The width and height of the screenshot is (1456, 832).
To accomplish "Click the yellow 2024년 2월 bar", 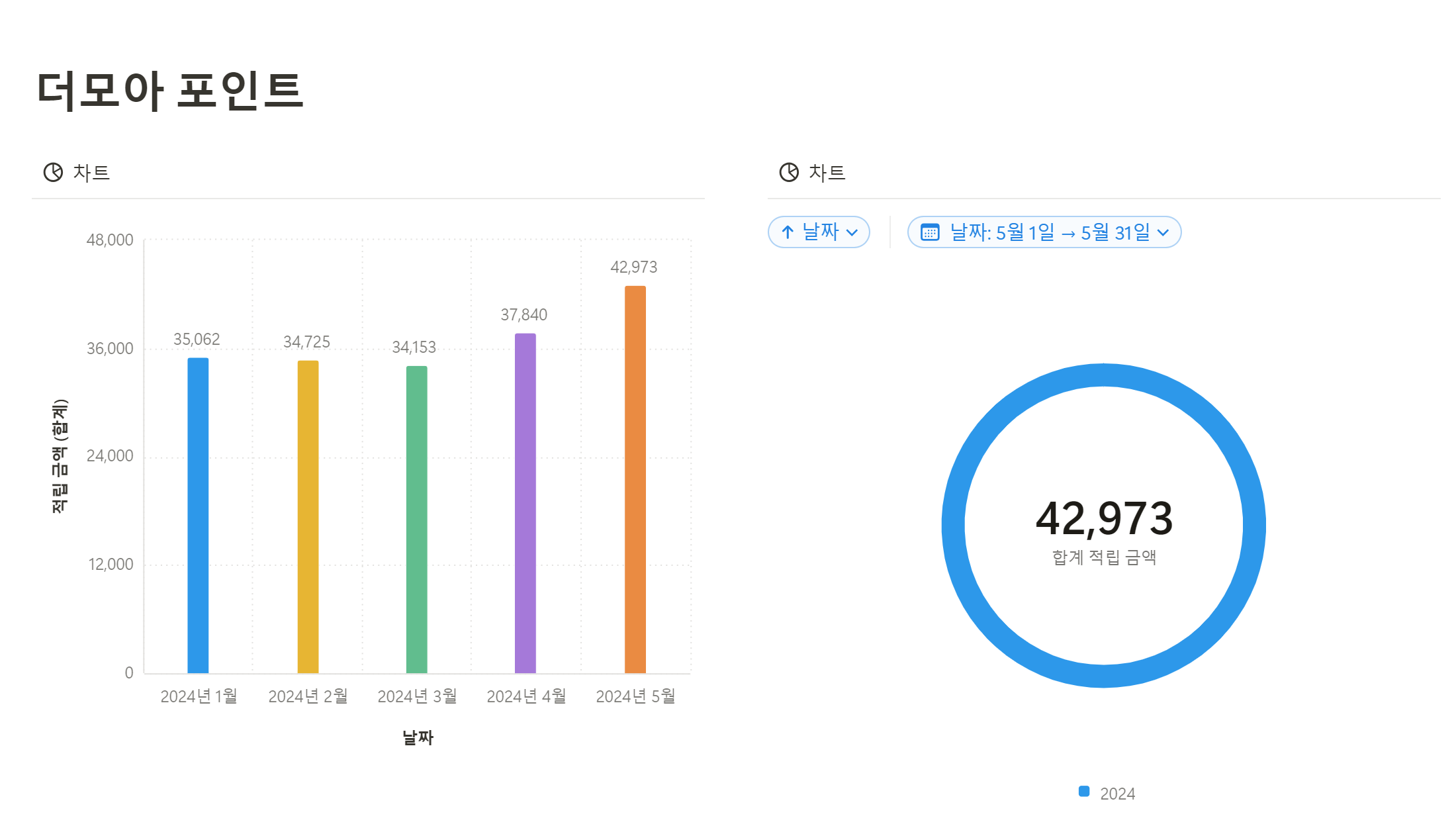I will pos(308,516).
